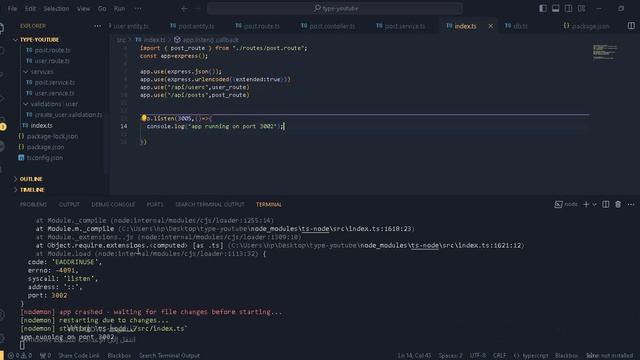The height and width of the screenshot is (360, 640).
Task: Collapse the validations user folder
Action: coord(54,104)
